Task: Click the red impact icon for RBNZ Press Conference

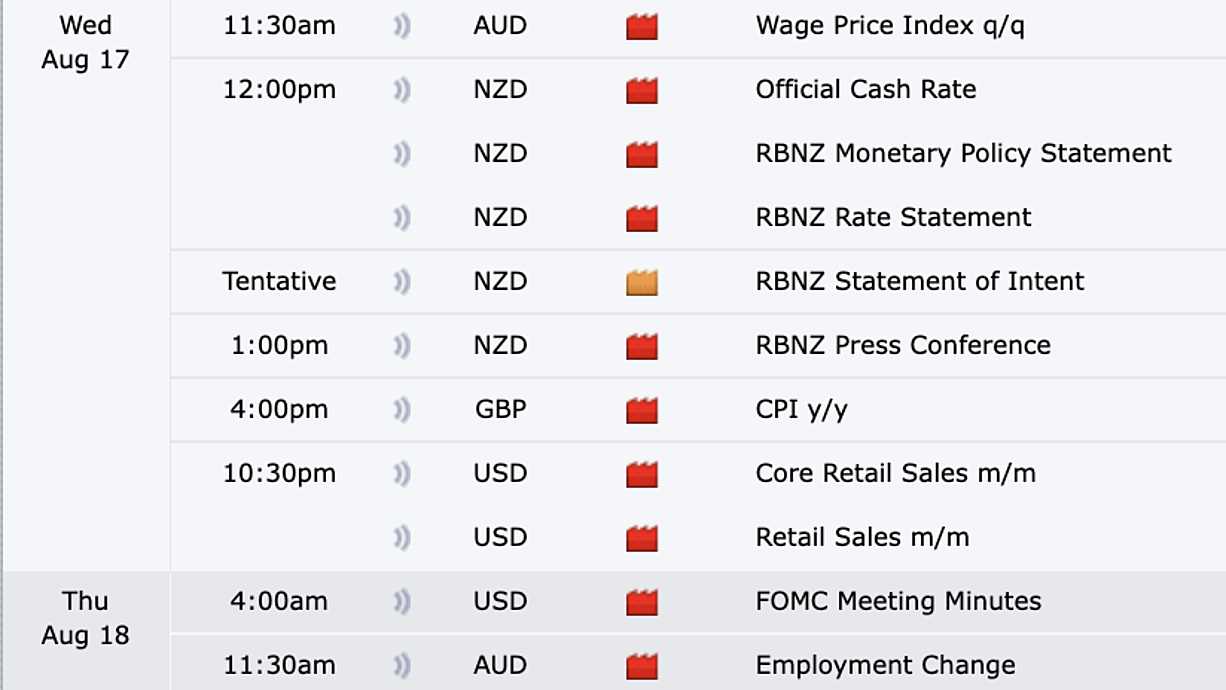Action: 642,347
